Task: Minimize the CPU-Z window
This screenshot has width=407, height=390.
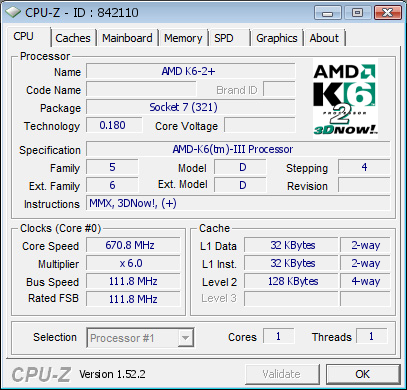Action: (328, 13)
